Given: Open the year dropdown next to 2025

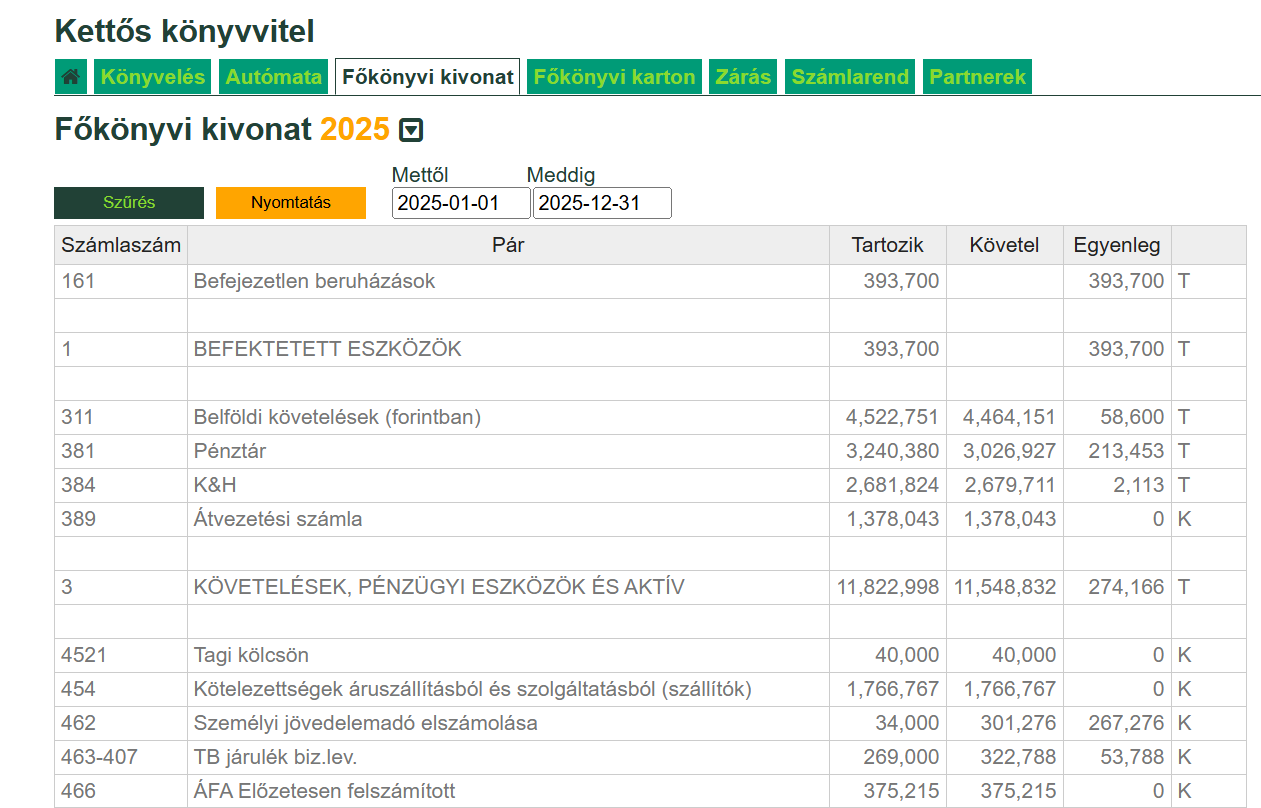Looking at the screenshot, I should (411, 130).
